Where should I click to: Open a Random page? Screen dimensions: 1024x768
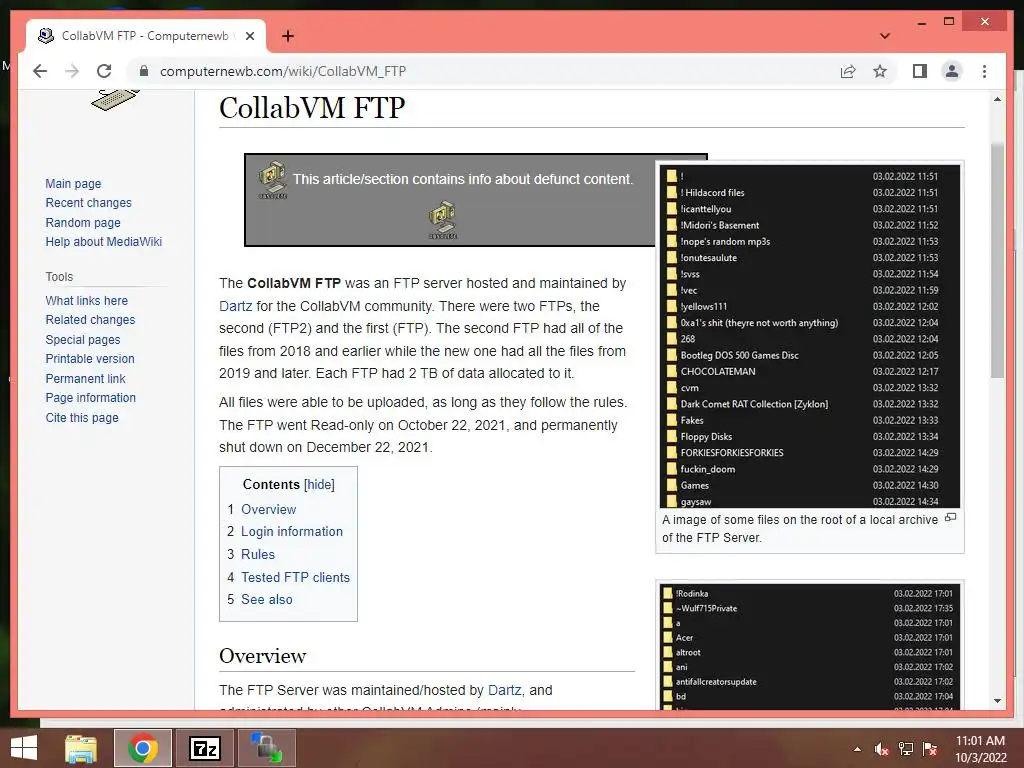83,222
